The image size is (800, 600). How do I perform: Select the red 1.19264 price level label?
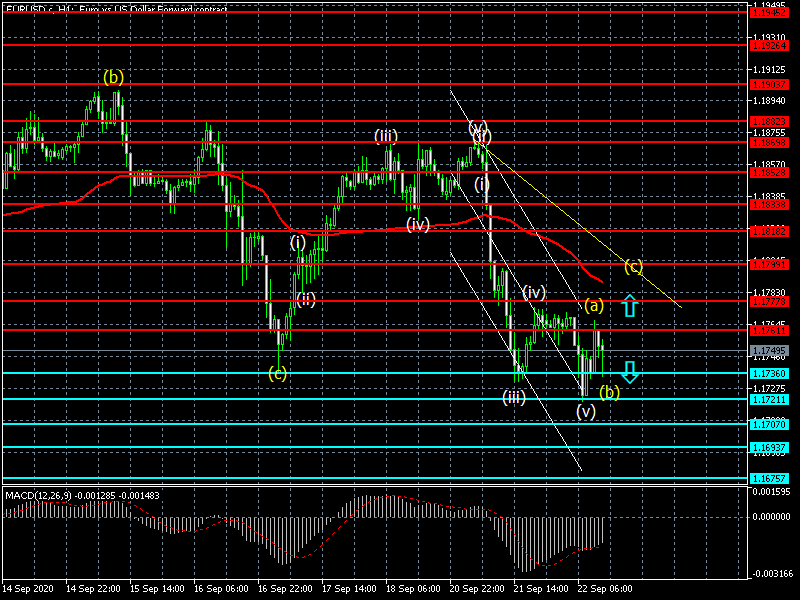[x=769, y=46]
